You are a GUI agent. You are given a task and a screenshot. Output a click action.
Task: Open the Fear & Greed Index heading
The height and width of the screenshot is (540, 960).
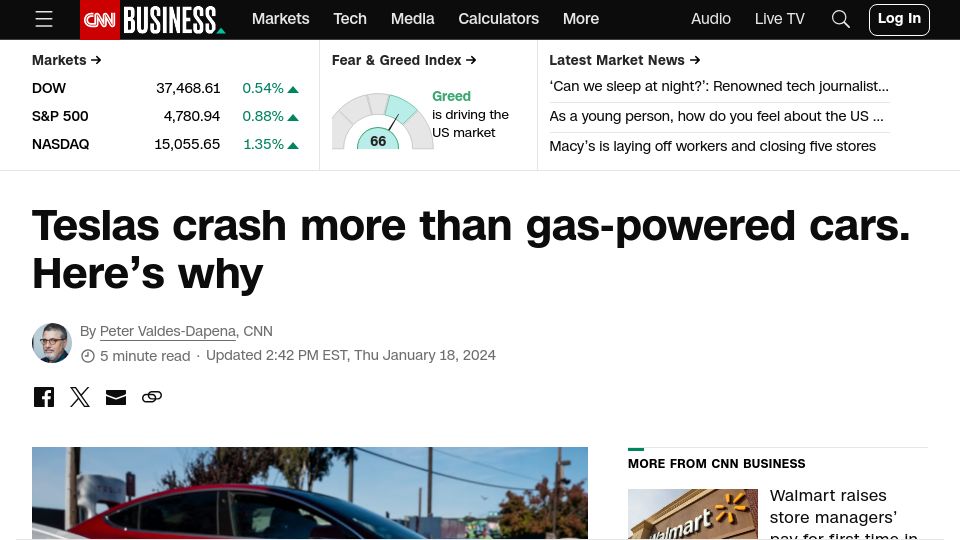pos(404,60)
